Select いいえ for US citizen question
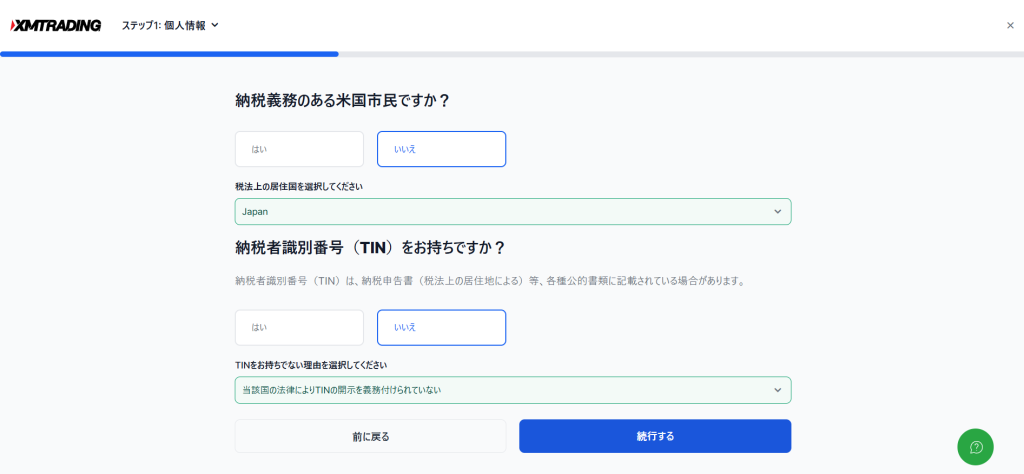1024x474 pixels. (x=441, y=149)
